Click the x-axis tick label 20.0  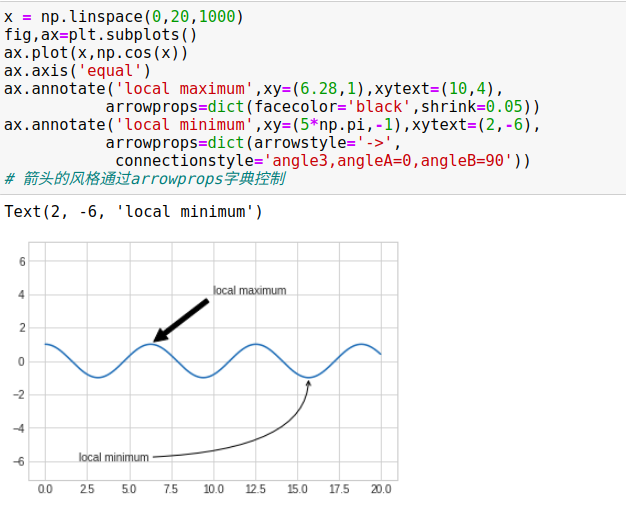pos(381,489)
